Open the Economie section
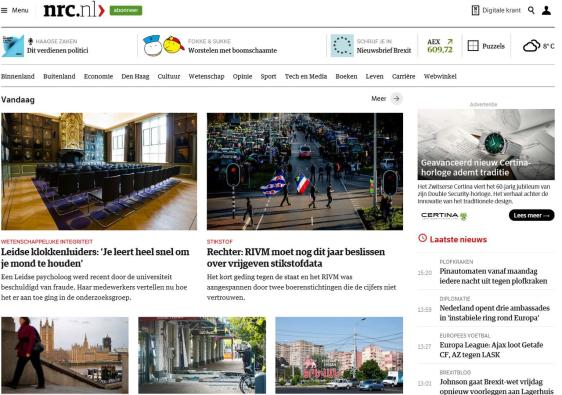 [x=98, y=76]
